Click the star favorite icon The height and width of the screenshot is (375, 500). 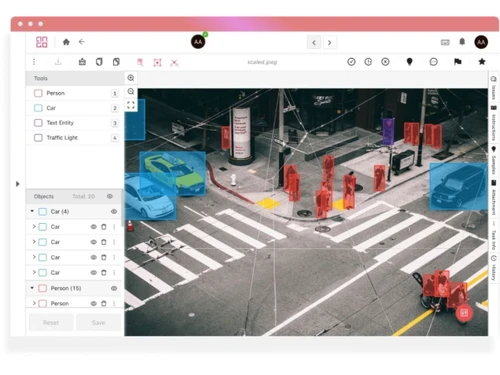(482, 61)
